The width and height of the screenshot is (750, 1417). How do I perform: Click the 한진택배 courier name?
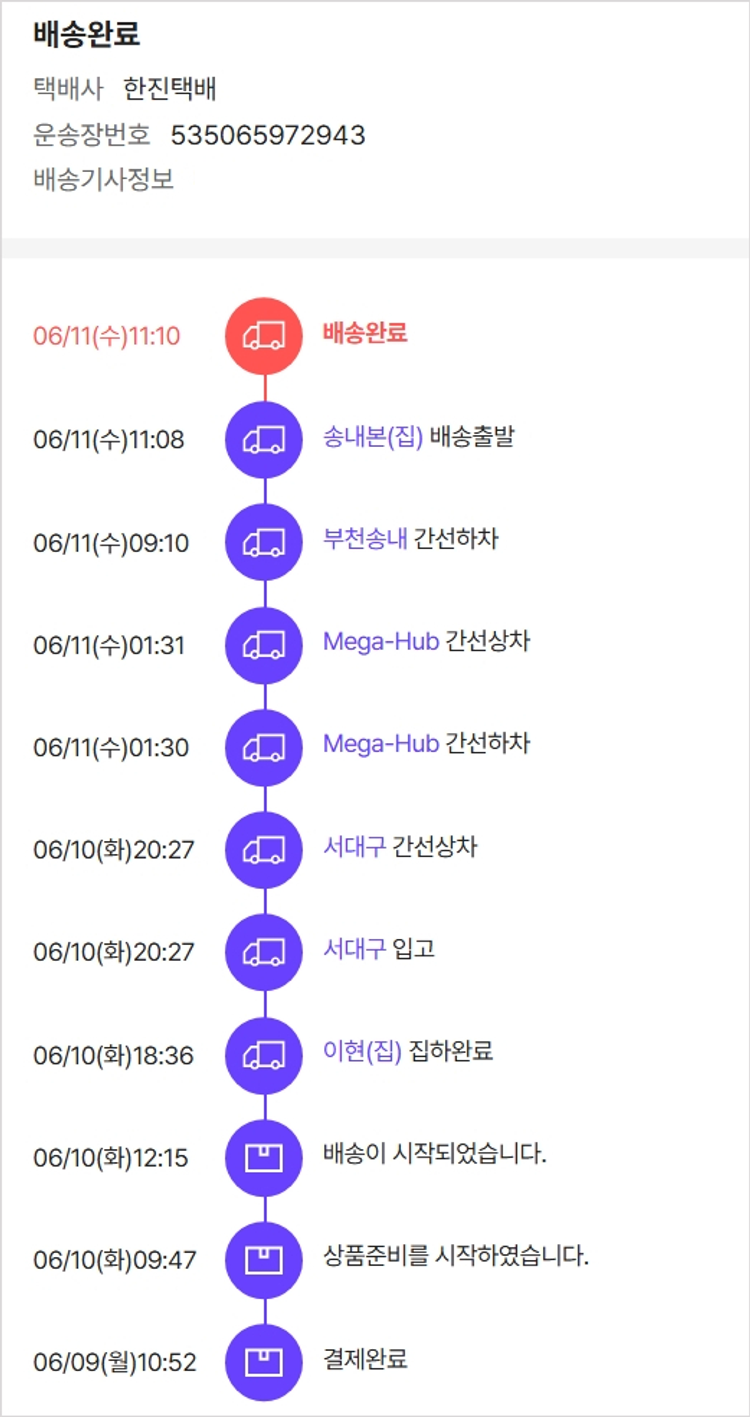point(170,90)
